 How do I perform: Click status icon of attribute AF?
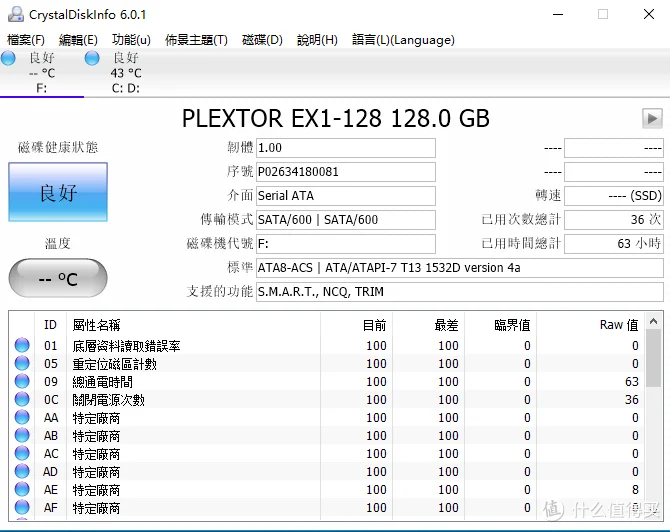tap(22, 507)
